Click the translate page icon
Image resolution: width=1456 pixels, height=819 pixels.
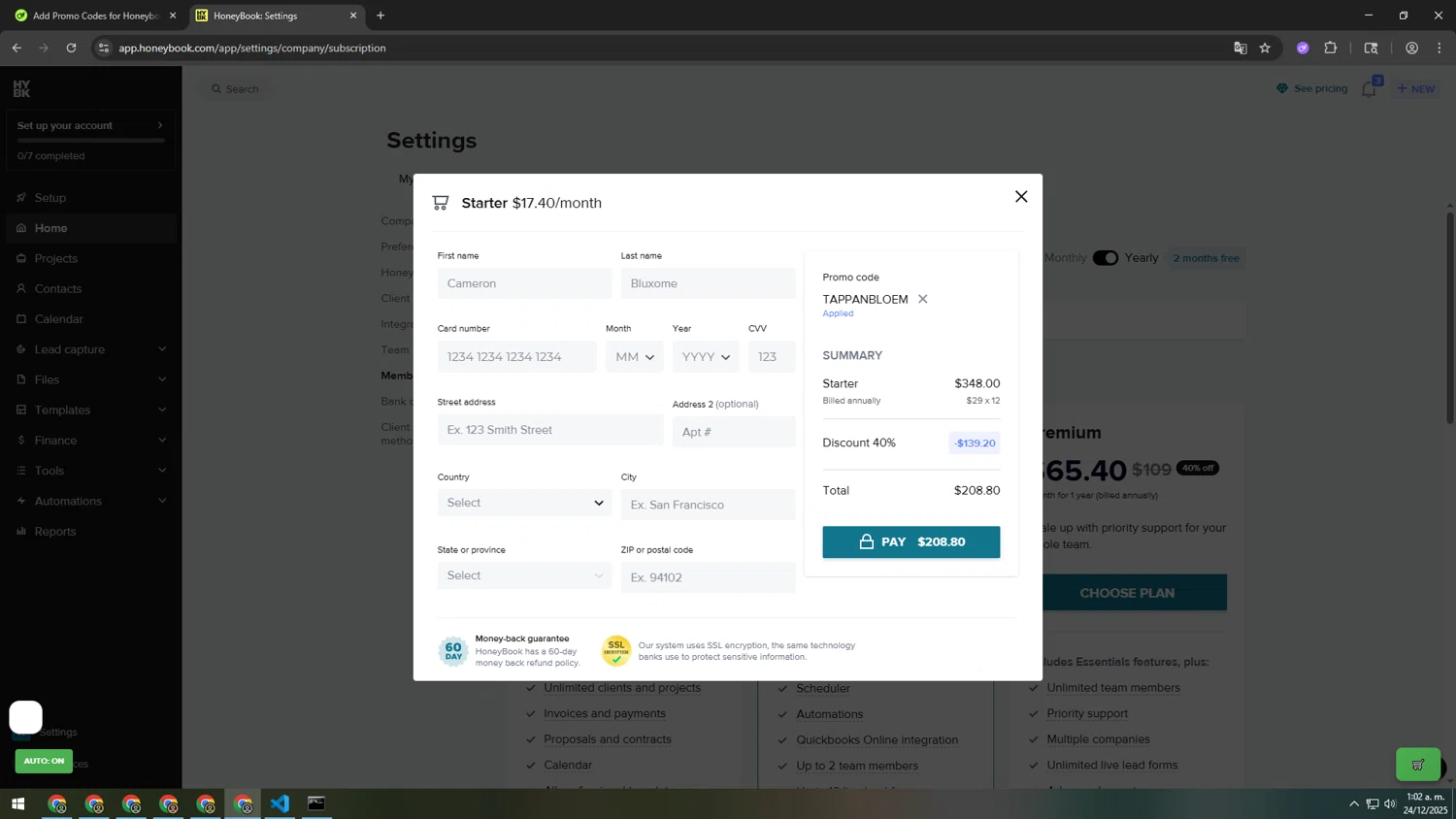1240,48
